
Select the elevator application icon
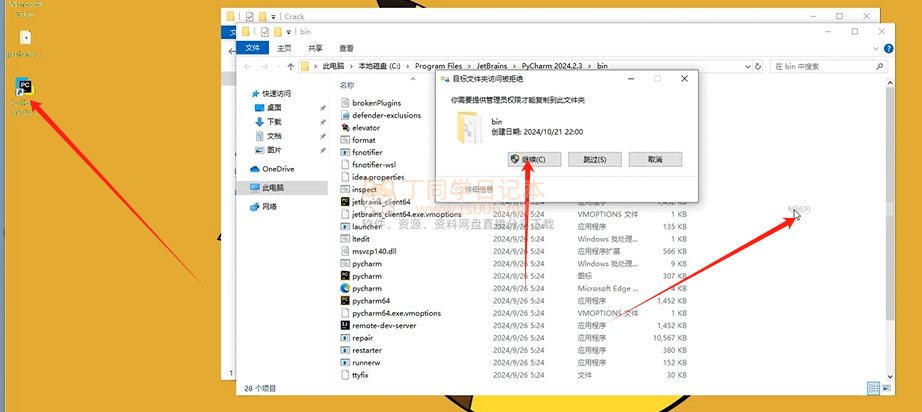[x=346, y=128]
